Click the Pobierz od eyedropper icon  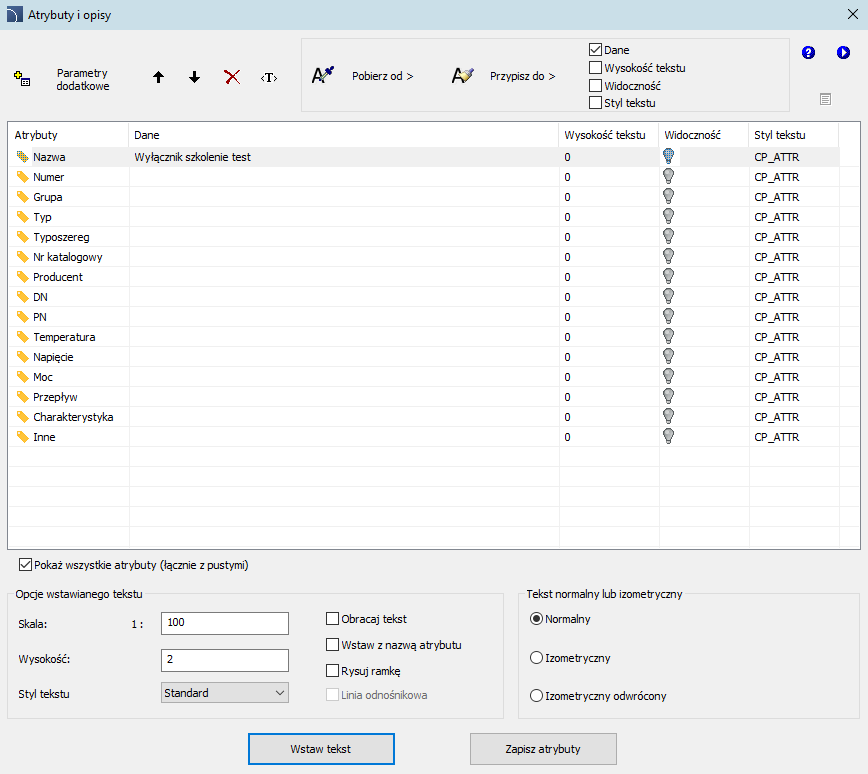point(323,75)
